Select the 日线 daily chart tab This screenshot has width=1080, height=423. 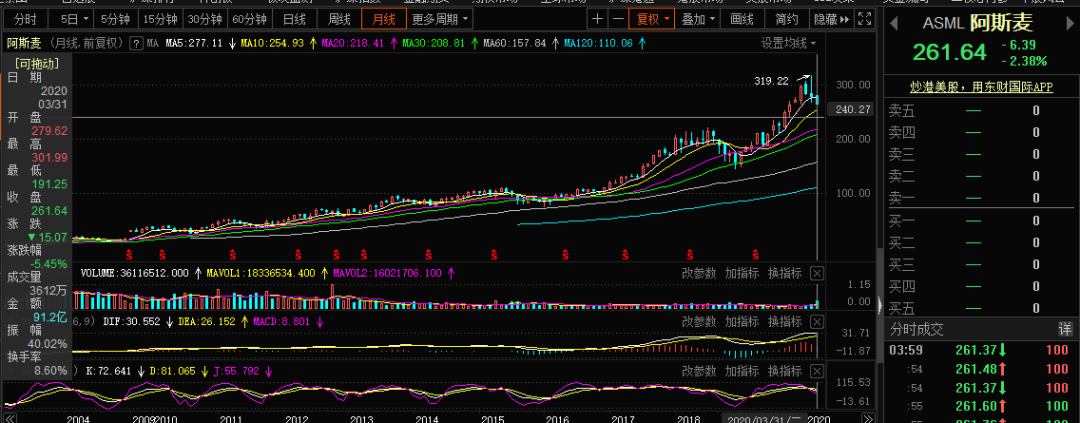pos(294,19)
